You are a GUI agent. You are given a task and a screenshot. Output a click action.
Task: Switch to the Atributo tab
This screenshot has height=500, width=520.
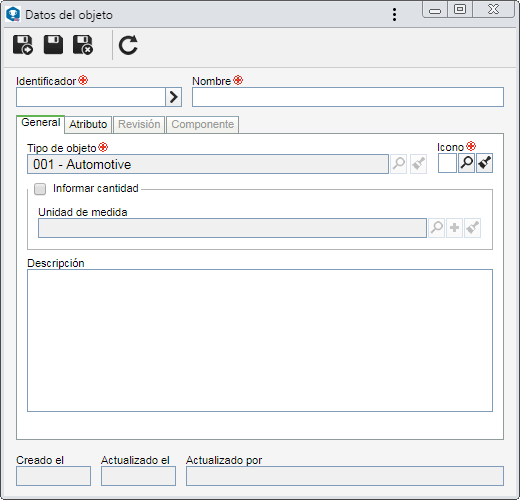click(88, 124)
